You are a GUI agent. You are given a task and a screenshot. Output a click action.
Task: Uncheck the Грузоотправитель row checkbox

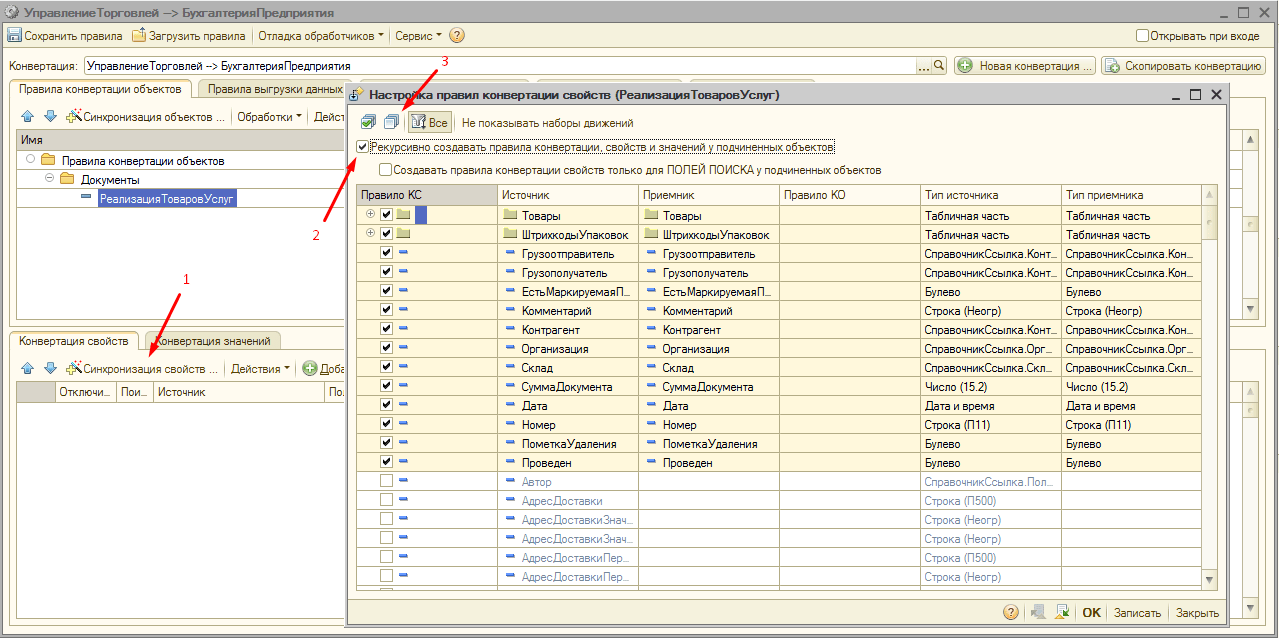pos(386,253)
